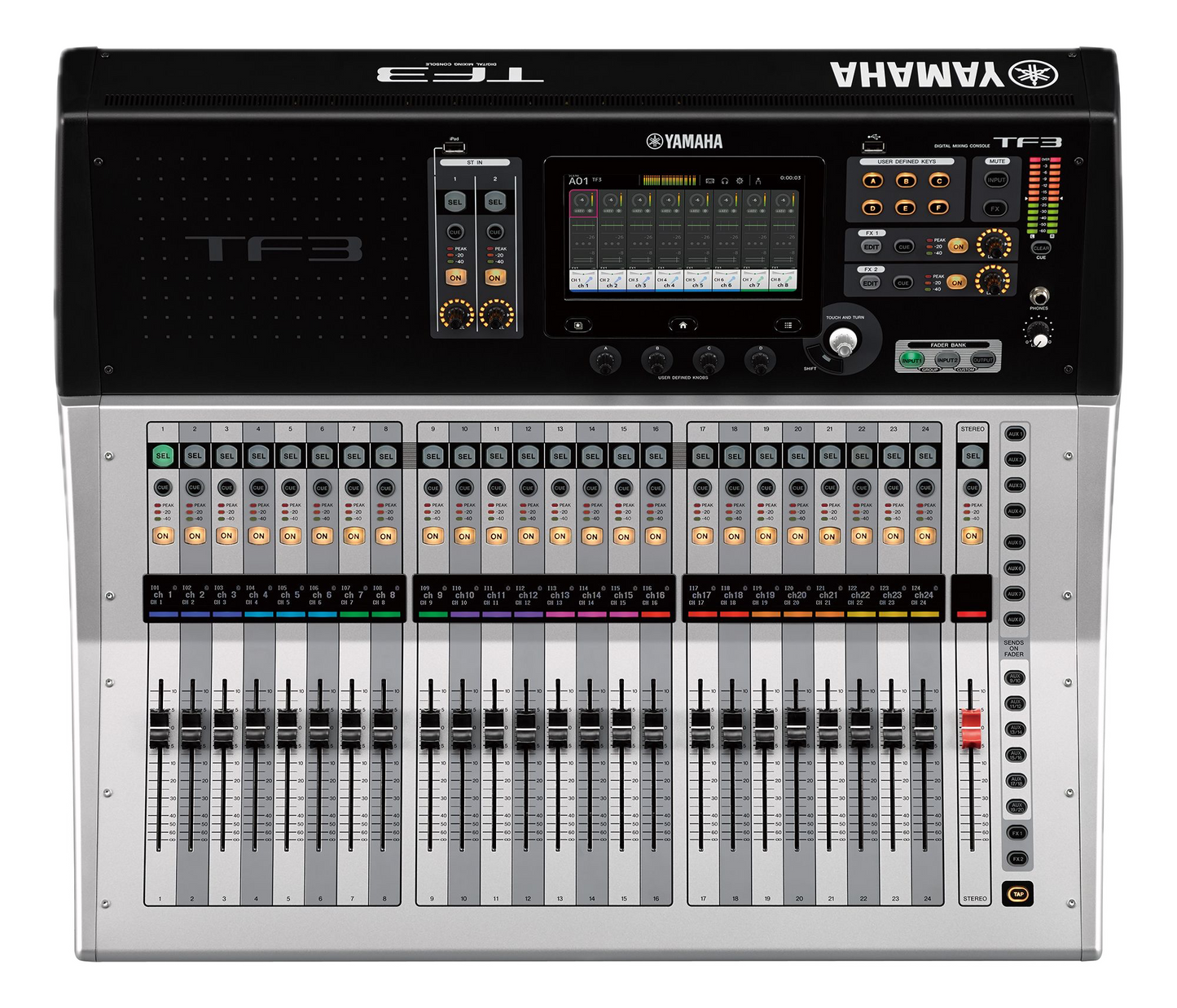This screenshot has height=1008, width=1177.
Task: Switch fader bank to OUTPUT
Action: [982, 359]
